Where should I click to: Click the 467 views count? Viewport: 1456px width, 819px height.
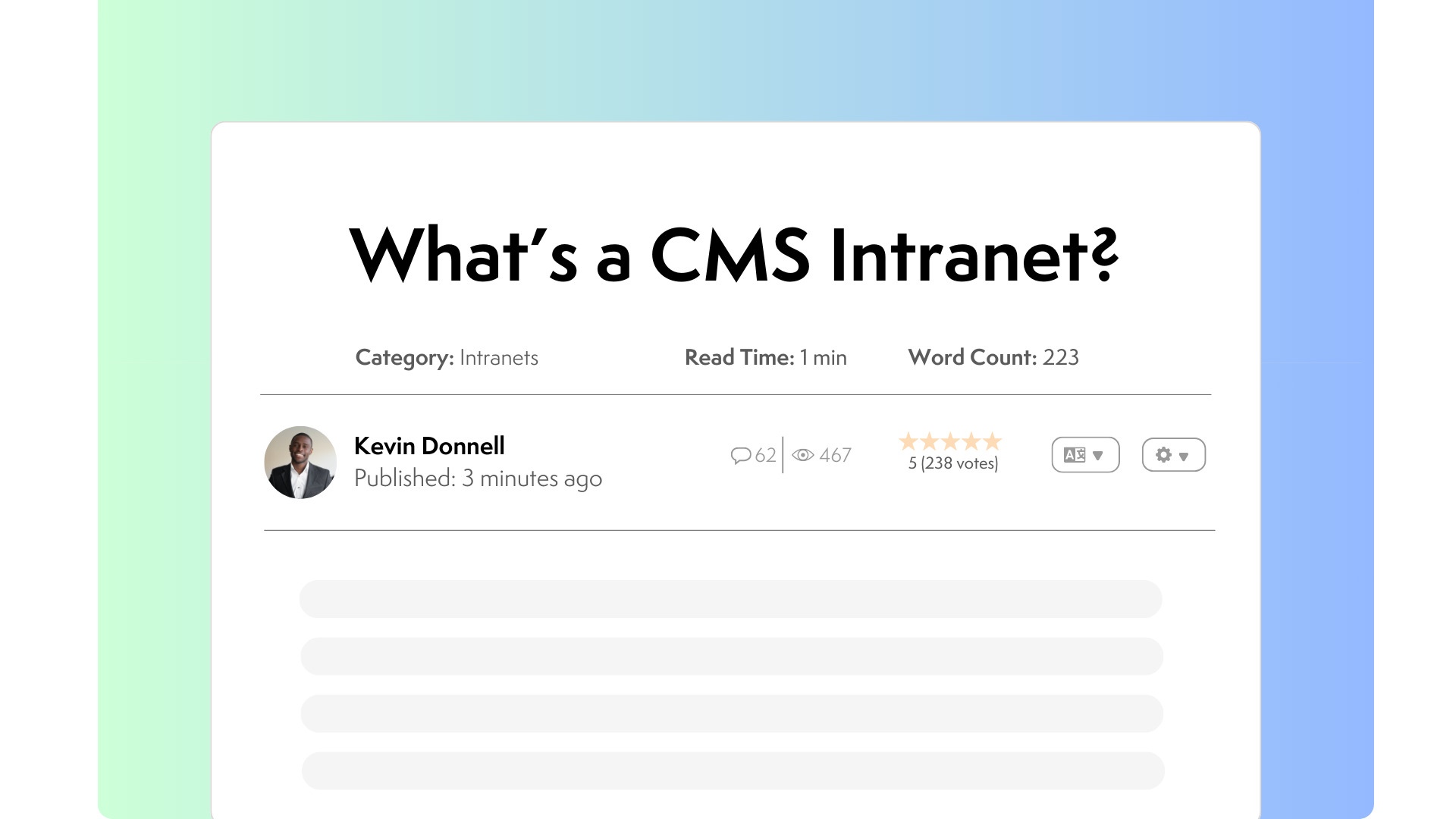click(835, 455)
